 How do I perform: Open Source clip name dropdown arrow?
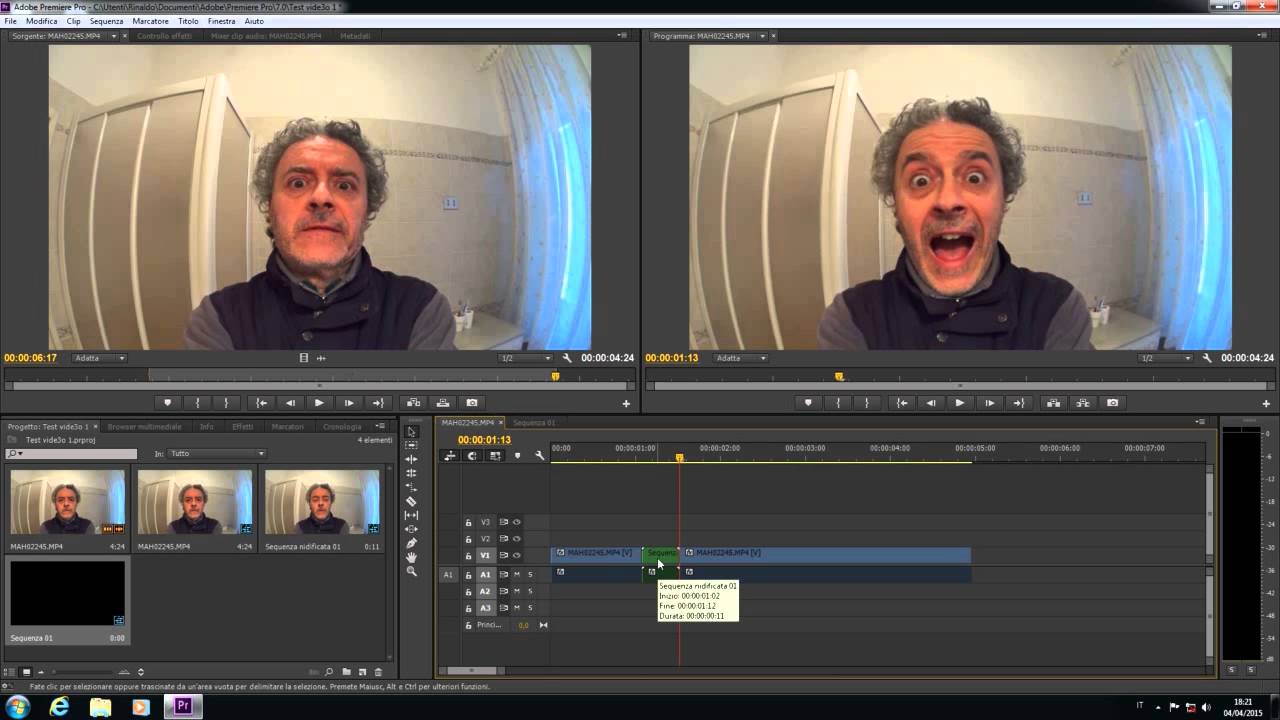pos(114,36)
